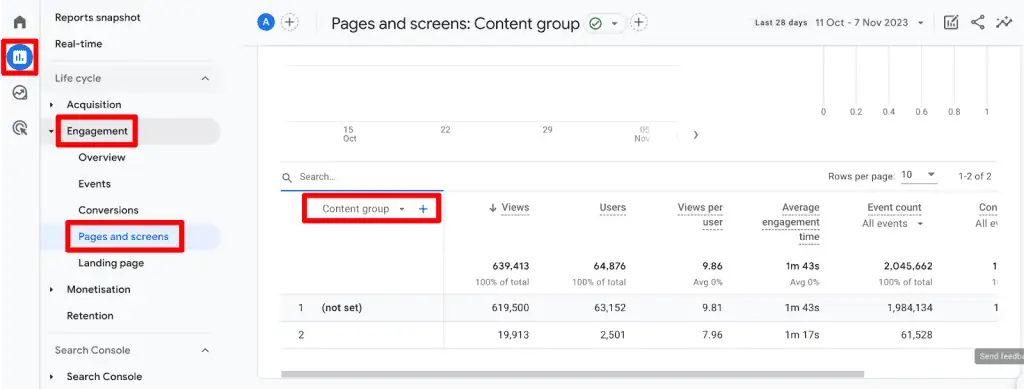Click the 61,528 event count cell
Viewport: 1024px width, 389px height.
pyautogui.click(x=917, y=335)
